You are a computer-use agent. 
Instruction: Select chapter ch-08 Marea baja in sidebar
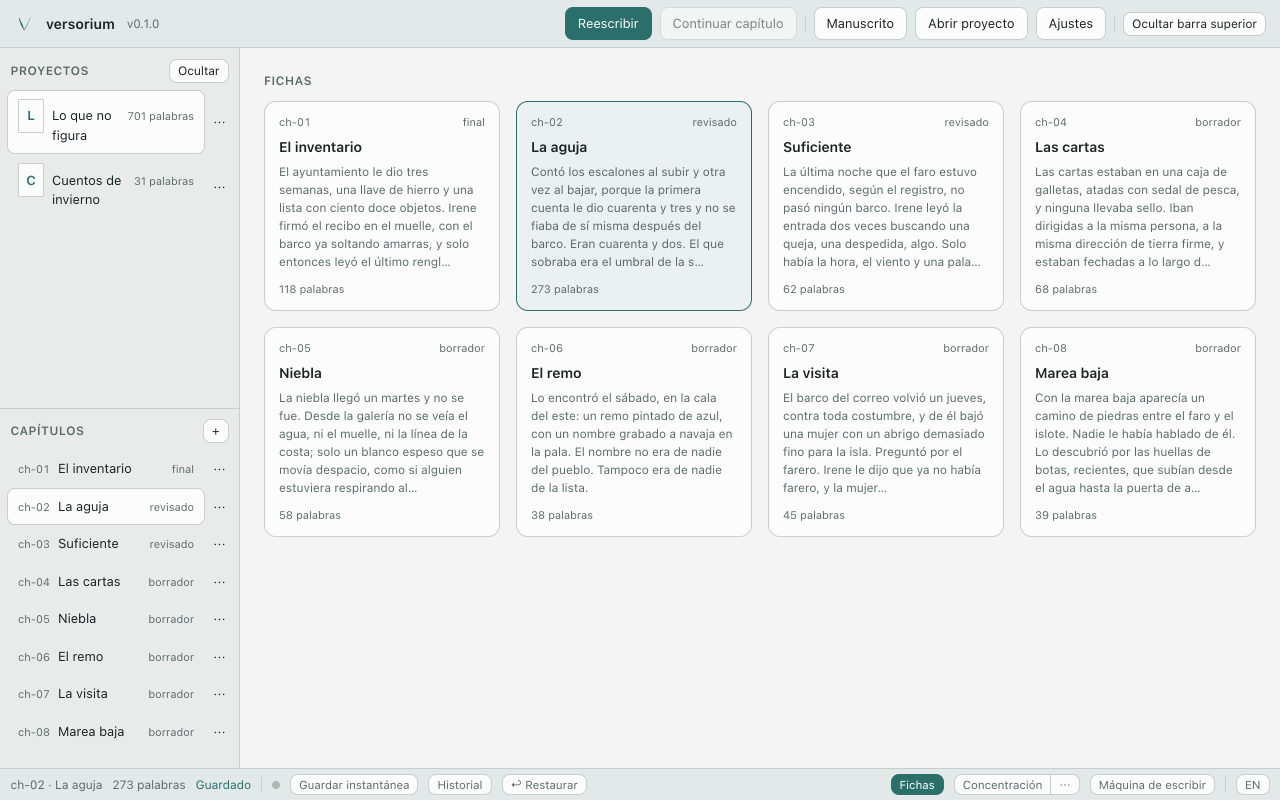click(106, 732)
